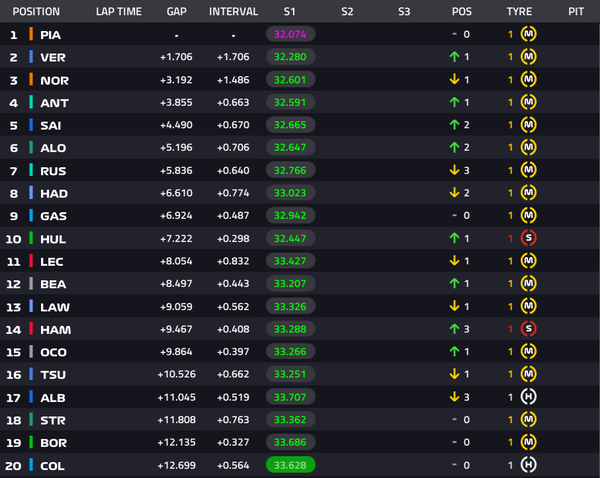This screenshot has height=478, width=600.
Task: Select driver name SAI
Action: pyautogui.click(x=51, y=126)
